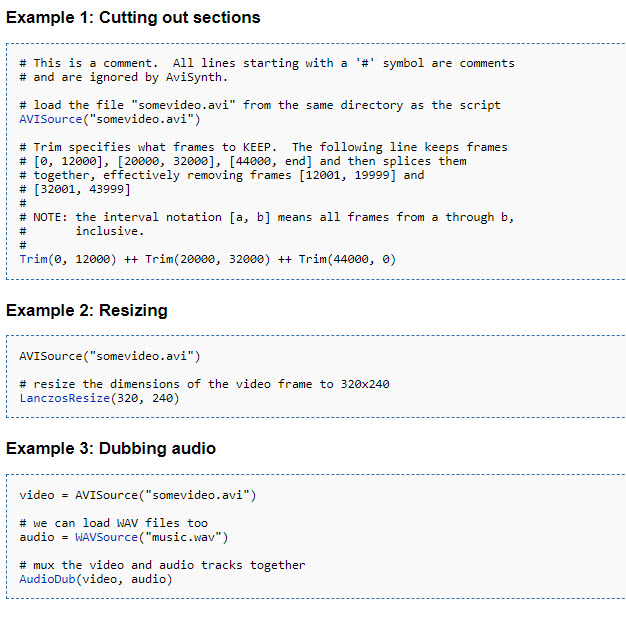Open the blue Trim function link
626x617 pixels.
(33, 259)
